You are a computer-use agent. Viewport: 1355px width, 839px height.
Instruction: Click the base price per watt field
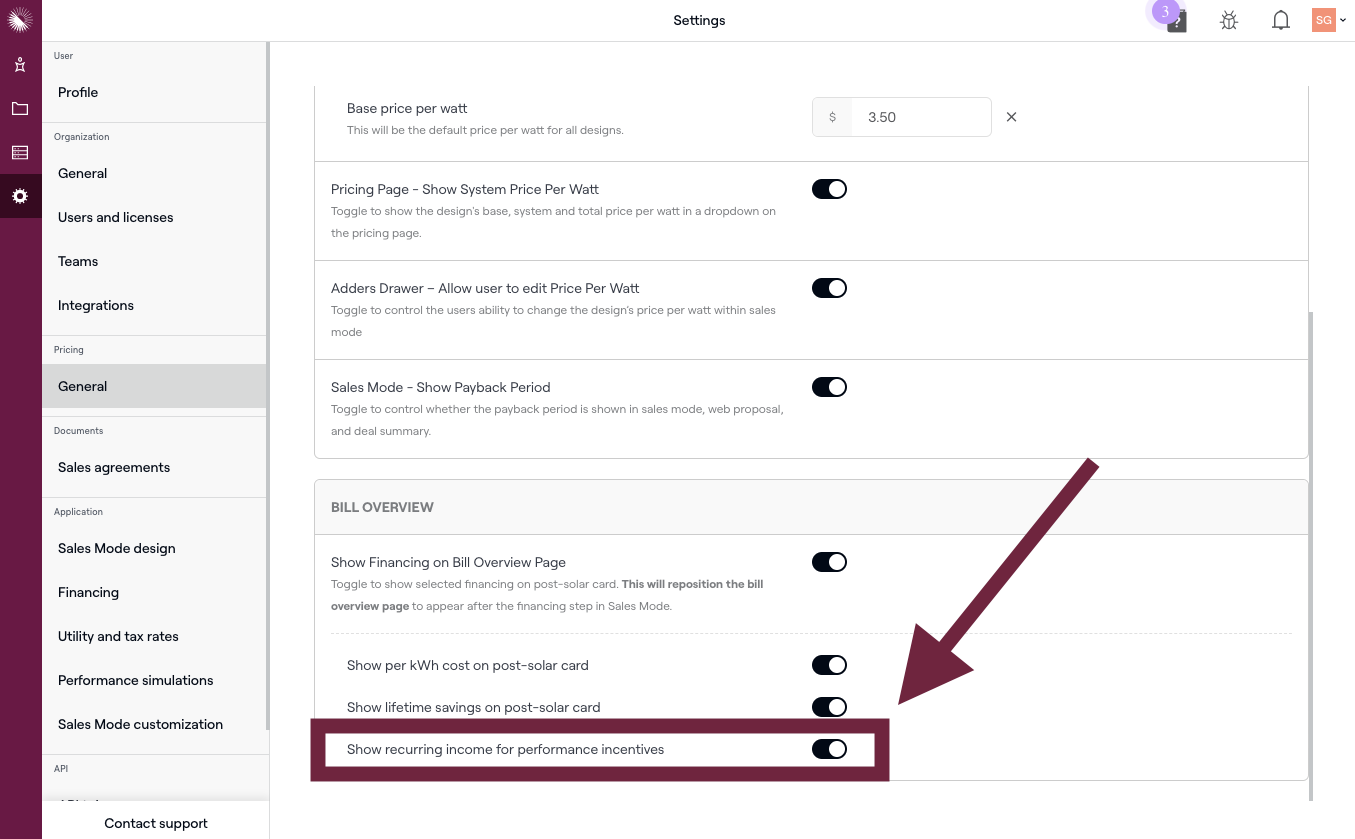coord(920,117)
